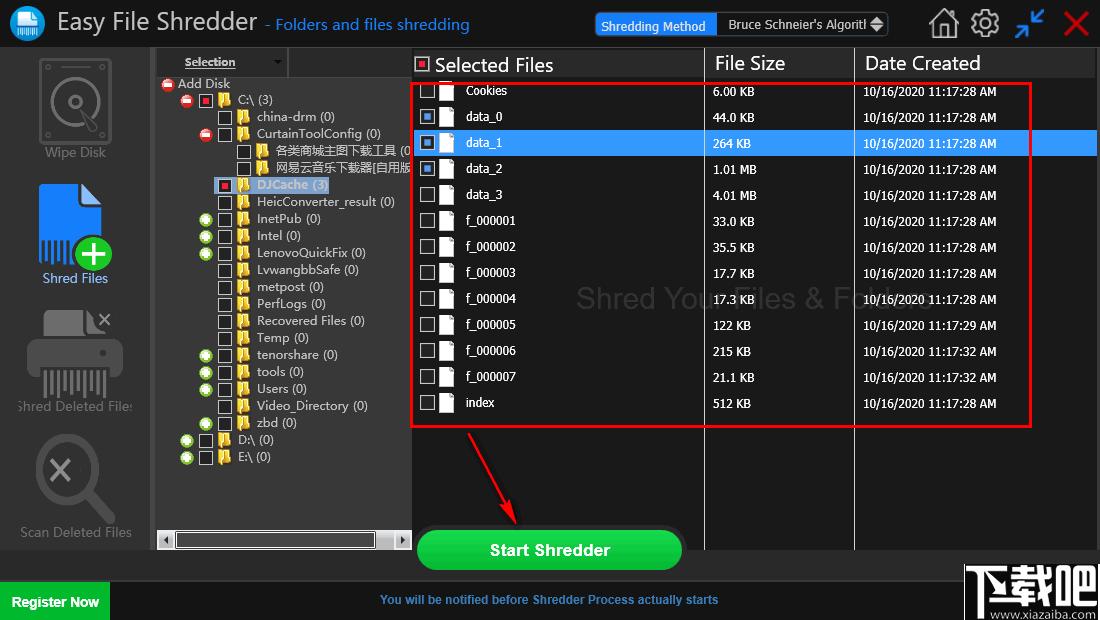The image size is (1100, 620).
Task: Click the china-drm folder icon
Action: click(x=243, y=116)
